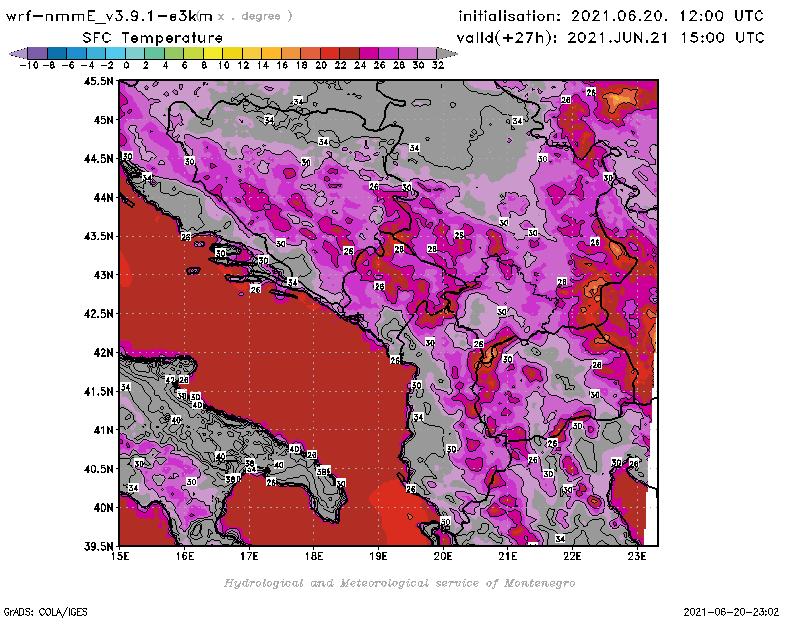The height and width of the screenshot is (618, 800).
Task: Pick the dark blue swatch between -8 and -6
Action: click(57, 54)
